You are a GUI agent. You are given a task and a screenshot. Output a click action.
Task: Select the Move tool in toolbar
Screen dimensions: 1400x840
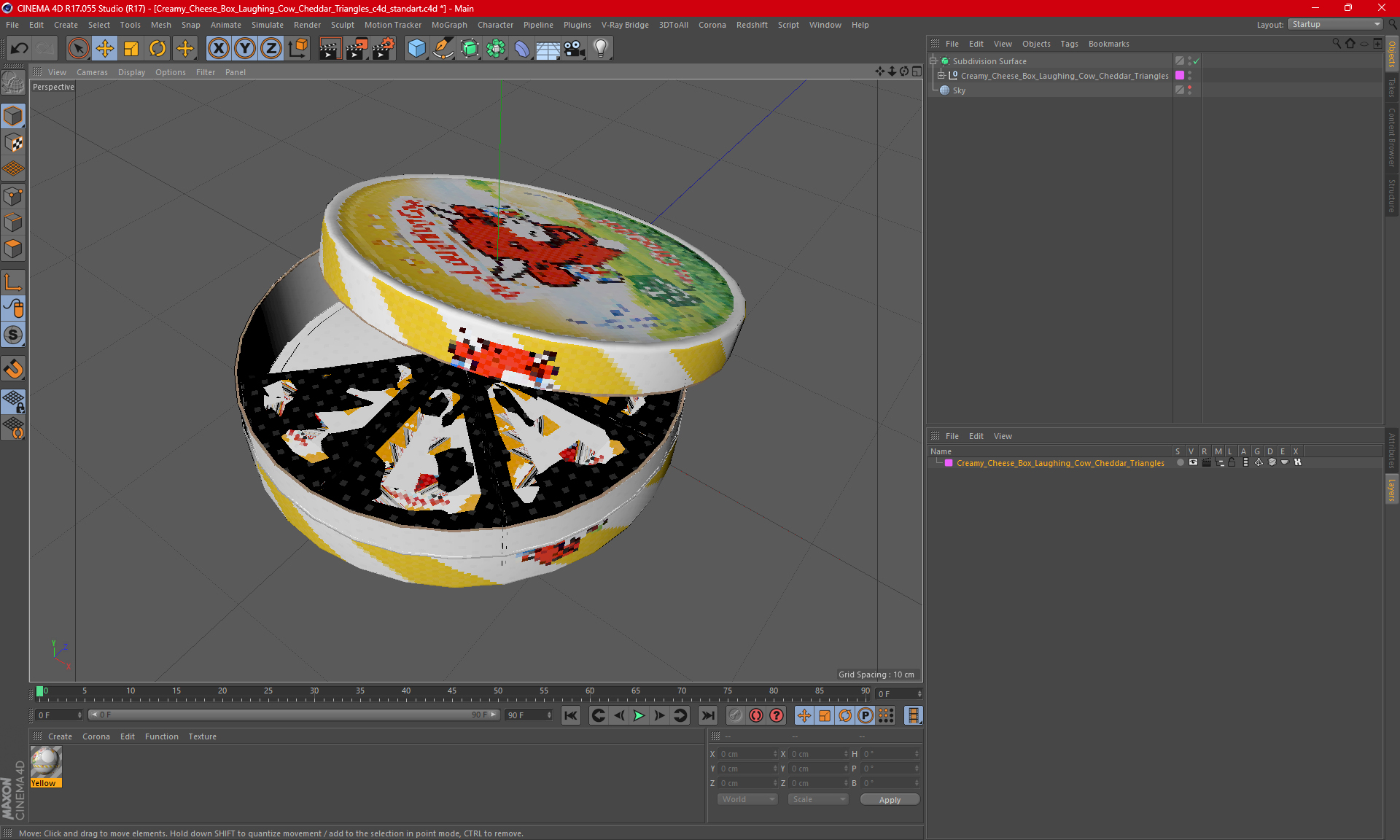pos(105,49)
